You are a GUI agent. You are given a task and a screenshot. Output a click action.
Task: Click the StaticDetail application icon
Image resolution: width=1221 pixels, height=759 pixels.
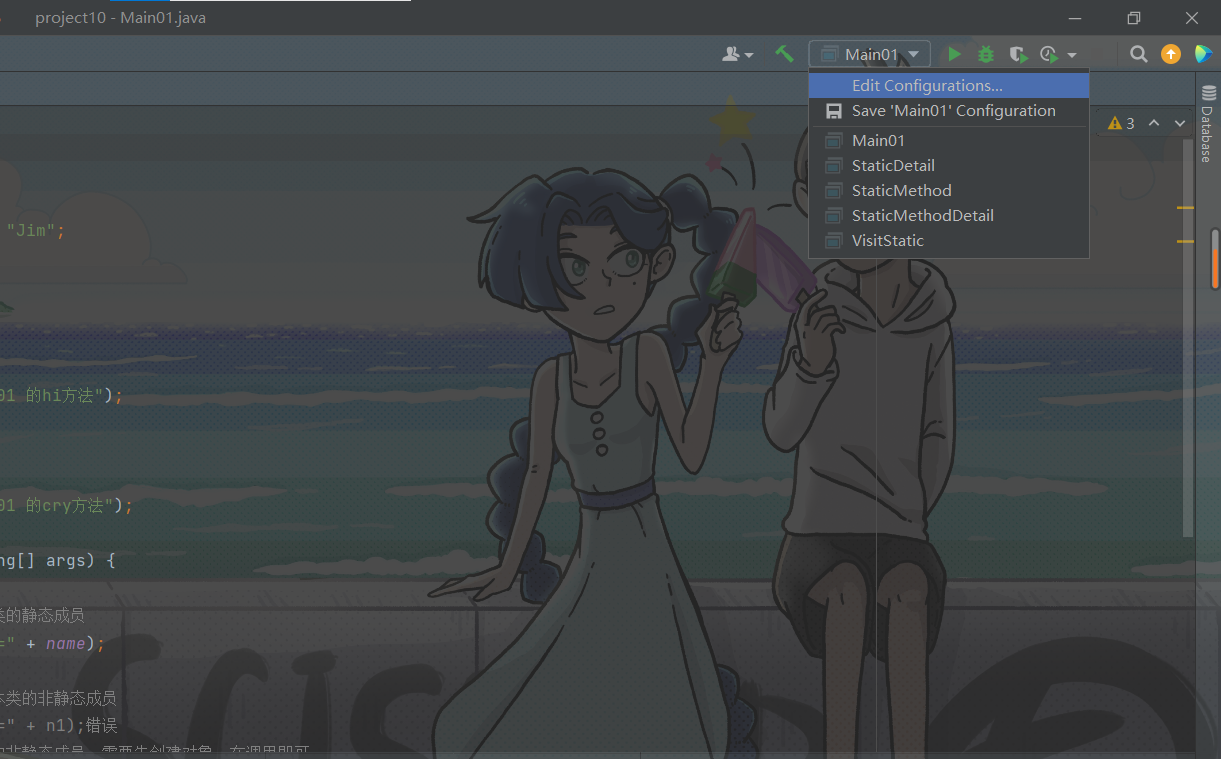point(833,166)
